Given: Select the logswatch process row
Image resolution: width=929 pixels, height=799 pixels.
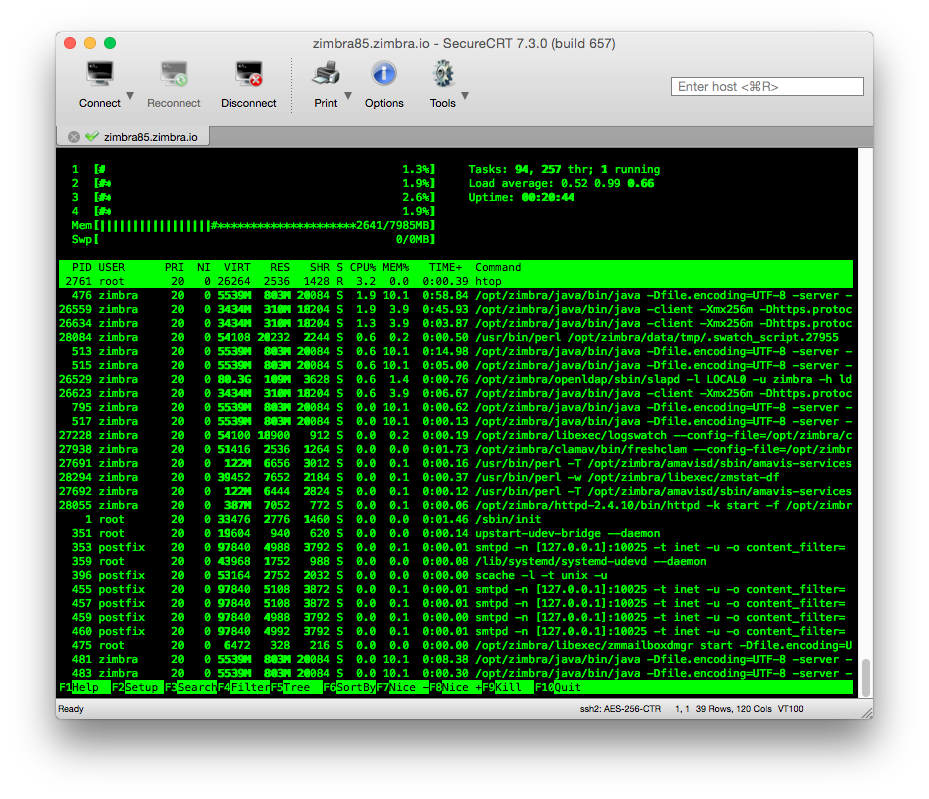Looking at the screenshot, I should pos(456,435).
